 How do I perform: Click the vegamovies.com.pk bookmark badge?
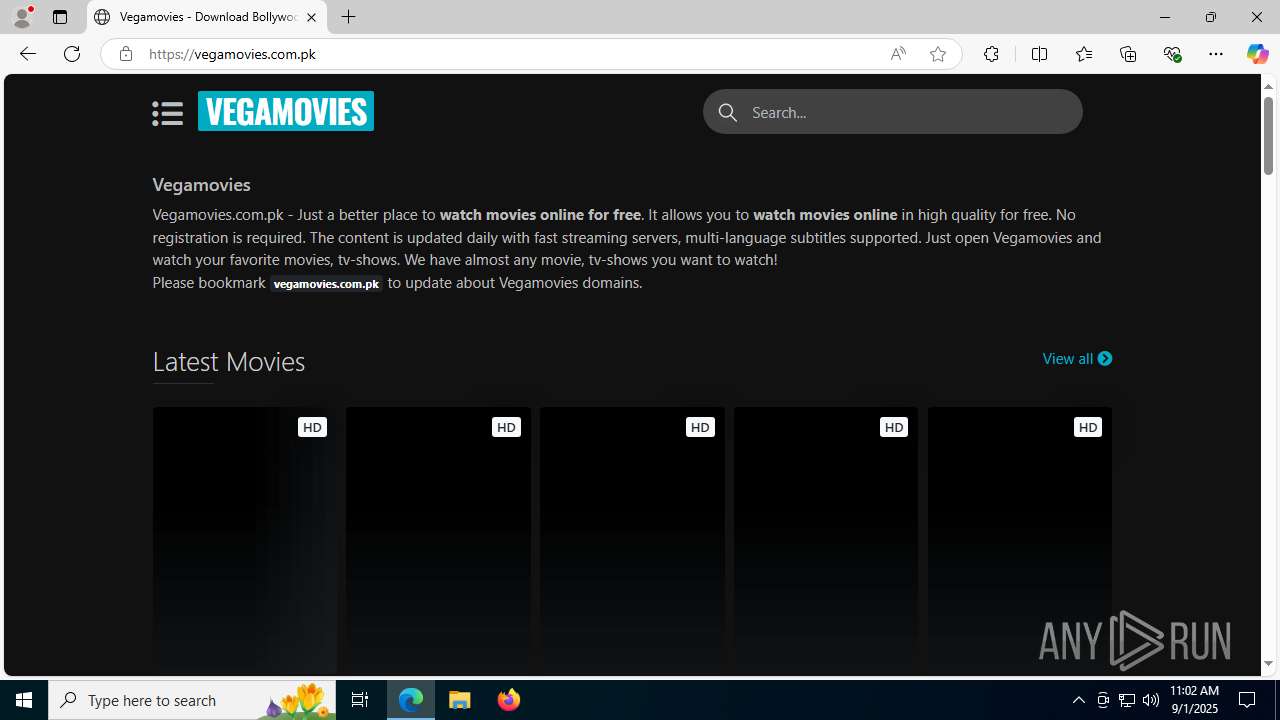(x=326, y=284)
